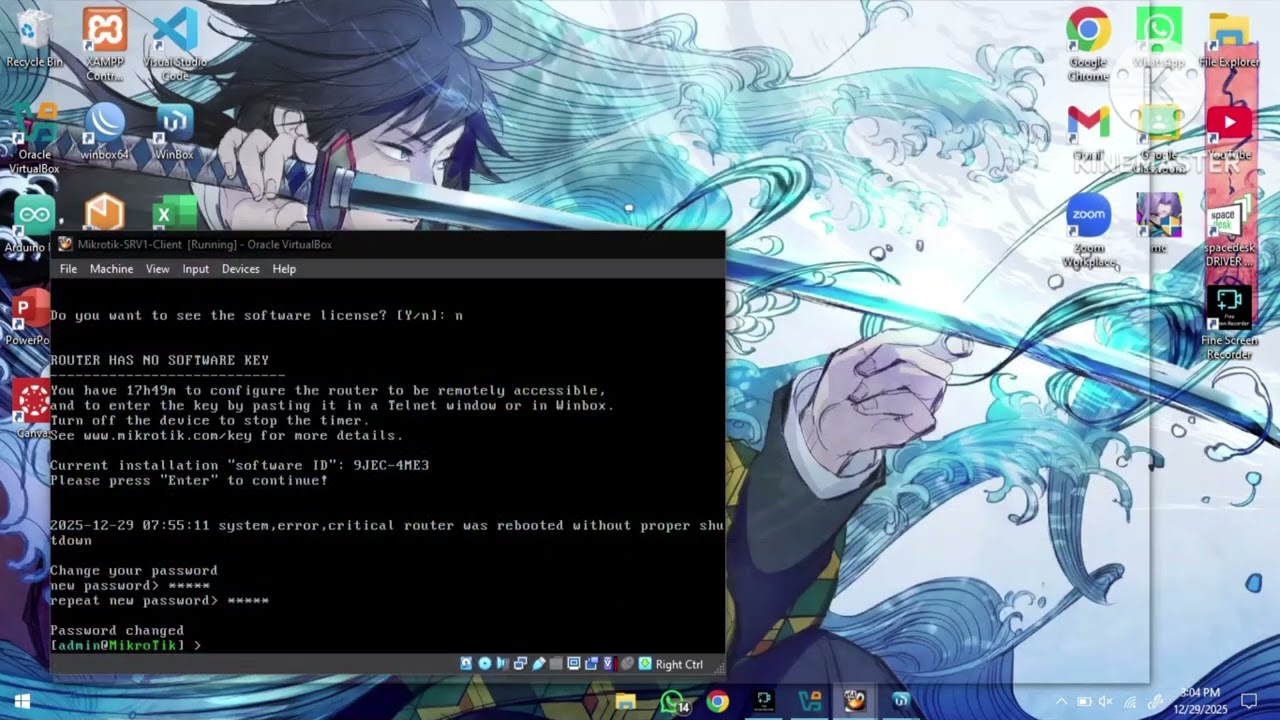Select the Google Chrome desktop shortcut
This screenshot has height=720, width=1280.
(1088, 44)
